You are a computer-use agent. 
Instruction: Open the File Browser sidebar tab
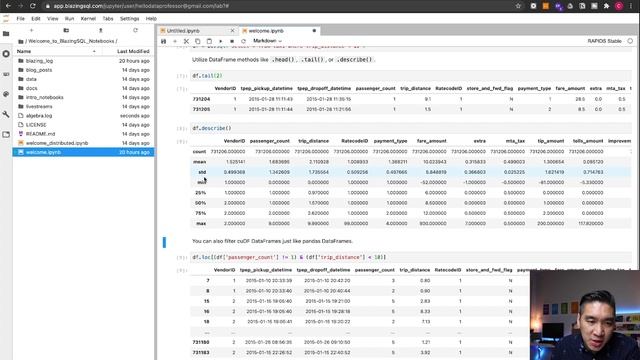pyautogui.click(x=6, y=34)
